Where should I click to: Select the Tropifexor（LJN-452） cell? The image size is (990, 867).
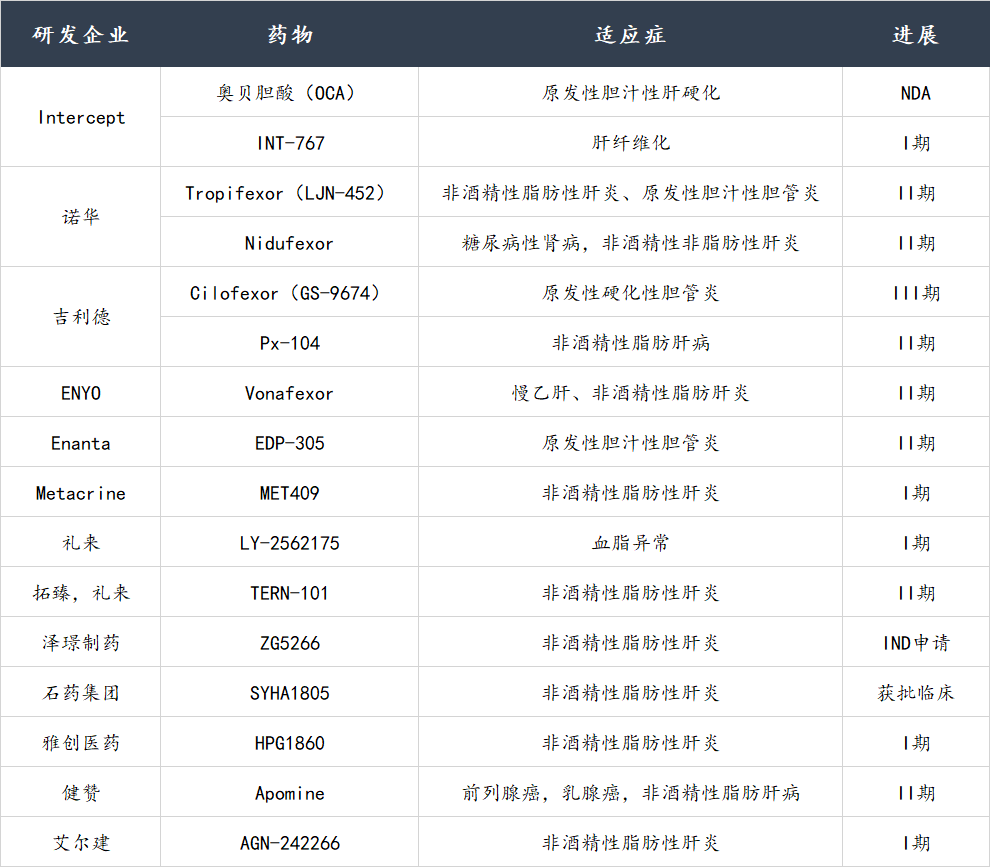tap(289, 192)
